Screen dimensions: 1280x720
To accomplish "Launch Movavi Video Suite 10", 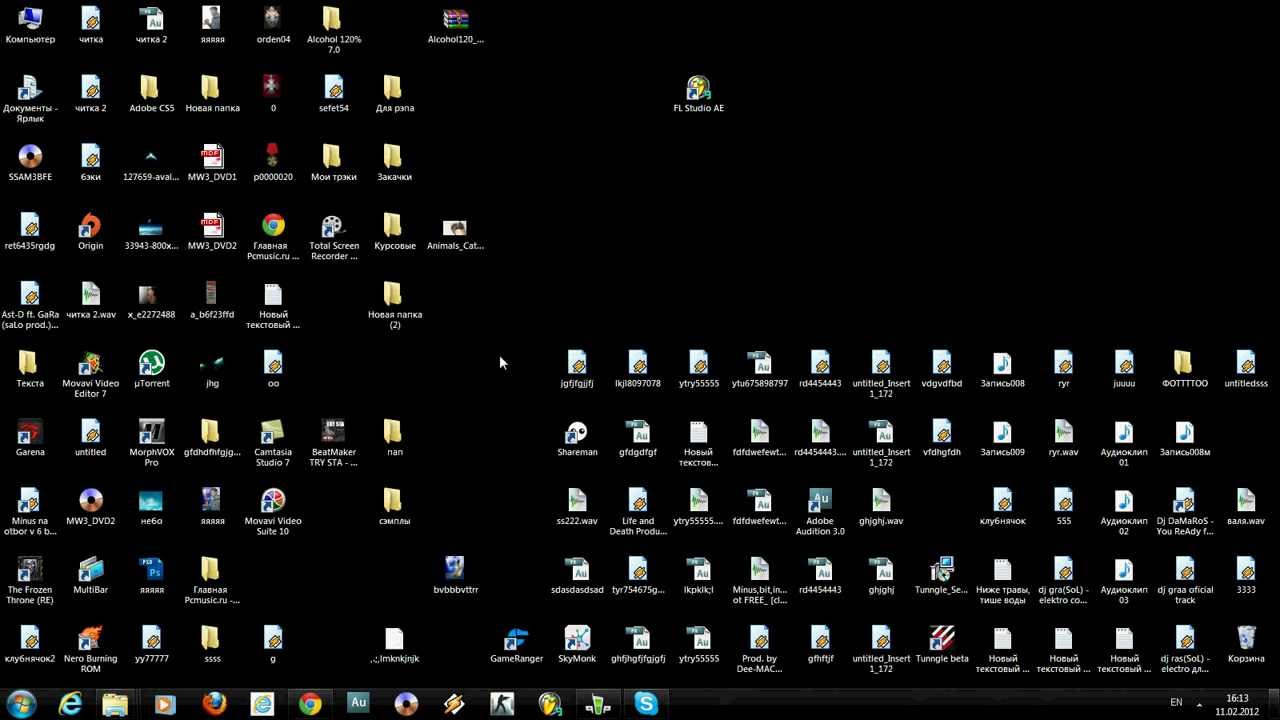I will 273,513.
